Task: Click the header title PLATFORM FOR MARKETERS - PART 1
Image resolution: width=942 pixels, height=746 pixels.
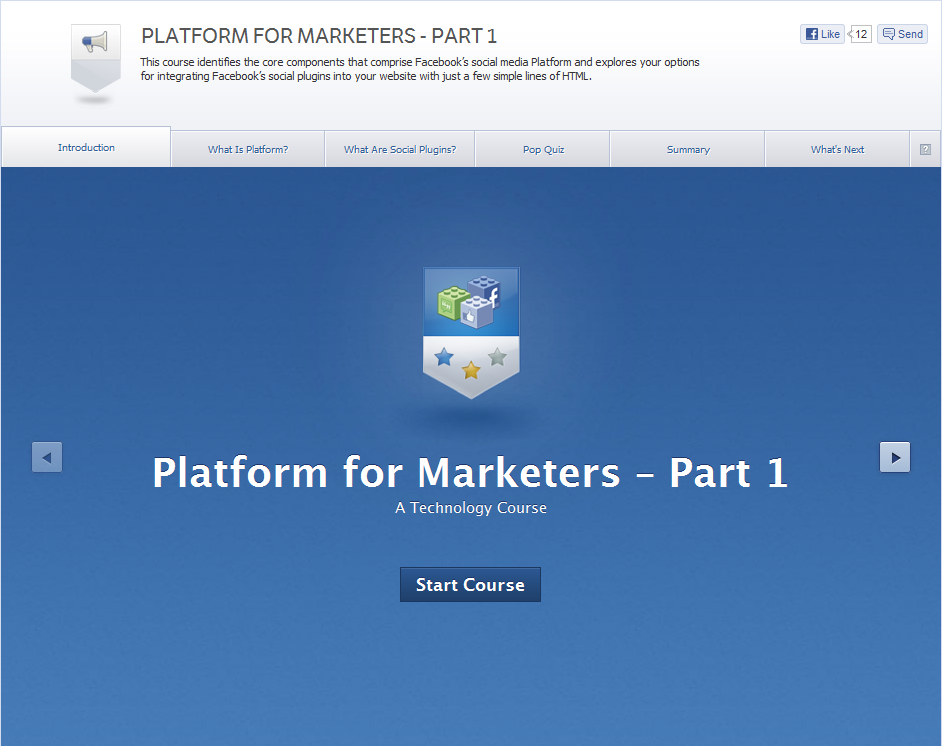Action: point(319,36)
